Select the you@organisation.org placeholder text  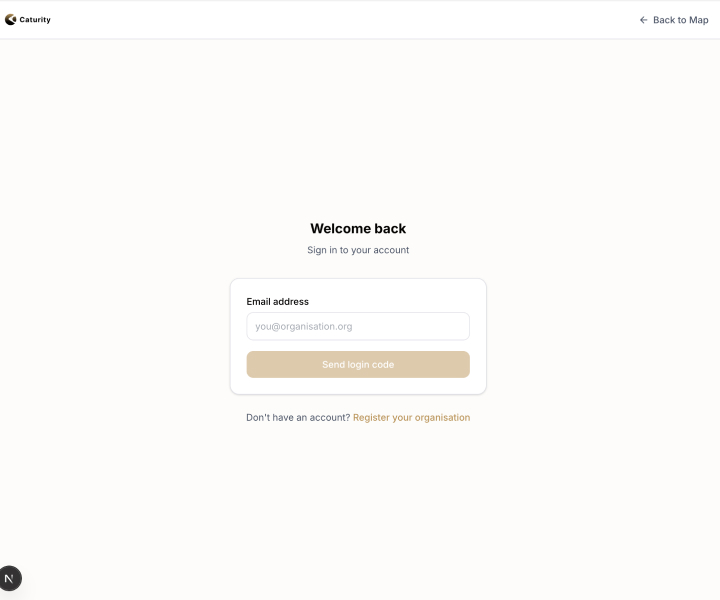click(x=304, y=326)
